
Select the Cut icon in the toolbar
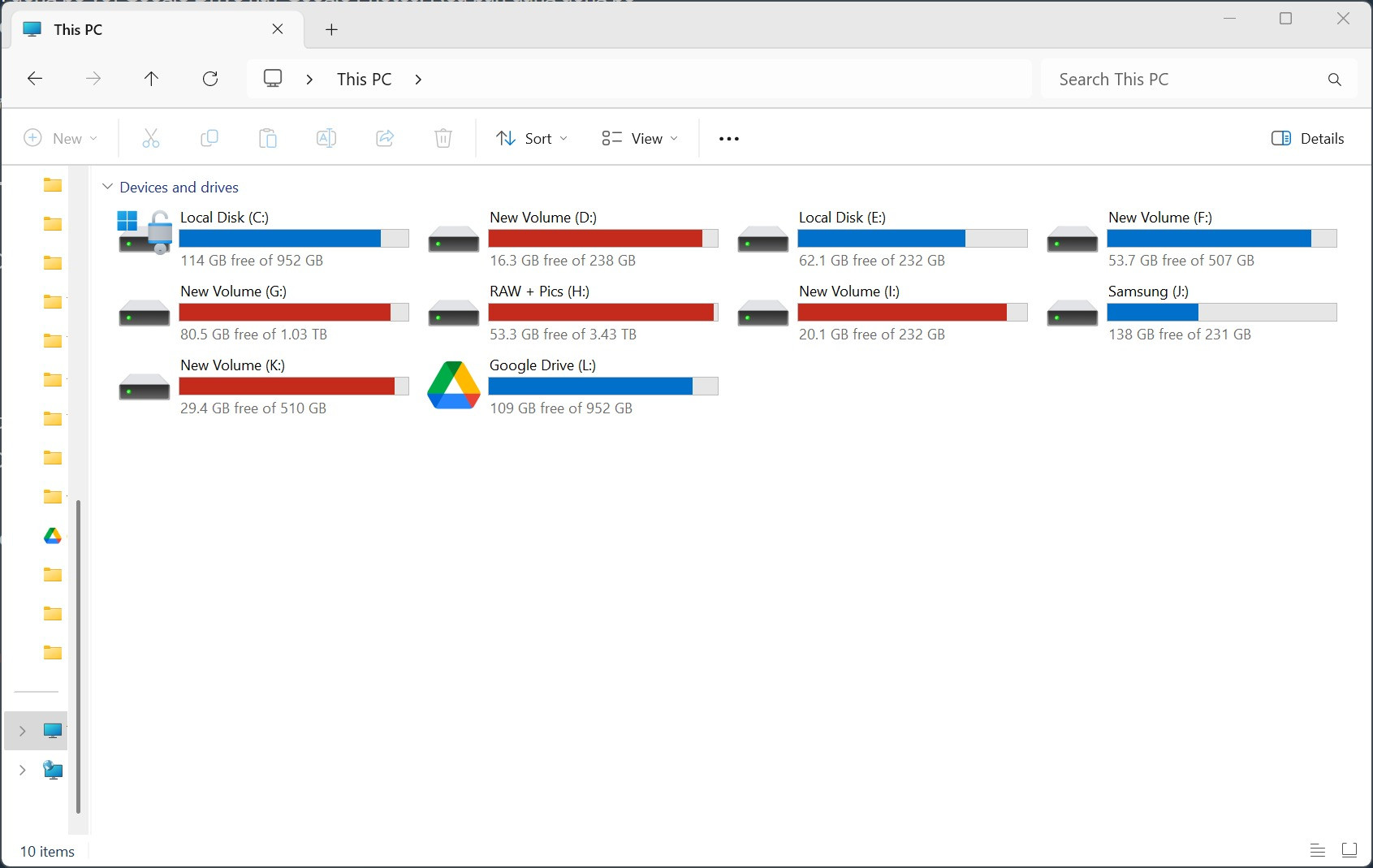[151, 138]
